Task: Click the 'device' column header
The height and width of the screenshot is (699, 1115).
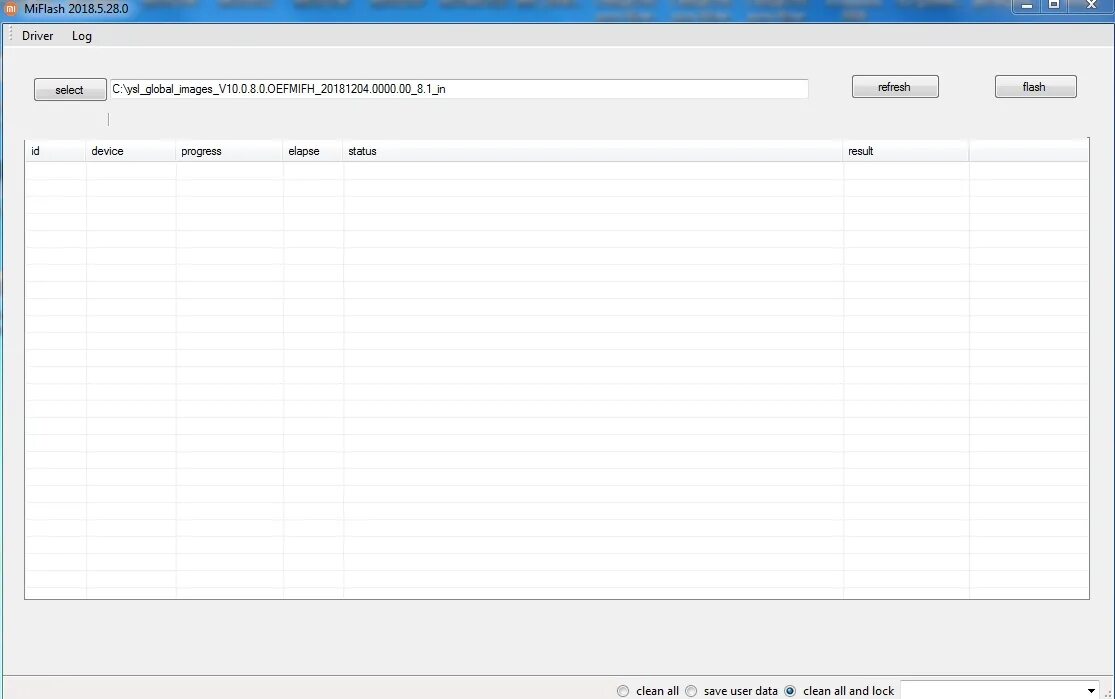Action: click(131, 151)
